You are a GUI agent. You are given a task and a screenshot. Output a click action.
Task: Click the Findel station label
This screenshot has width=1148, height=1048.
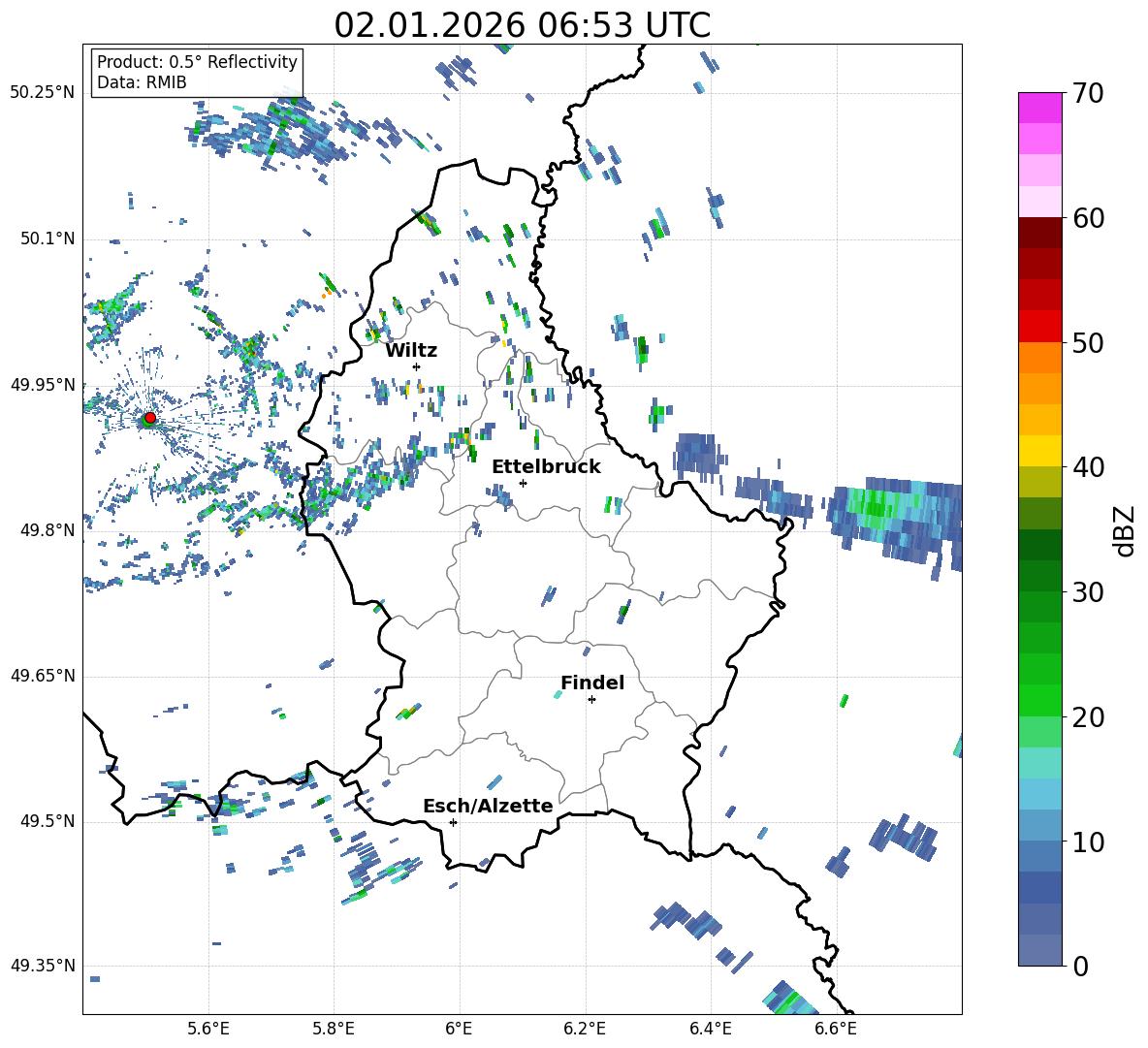click(x=592, y=683)
